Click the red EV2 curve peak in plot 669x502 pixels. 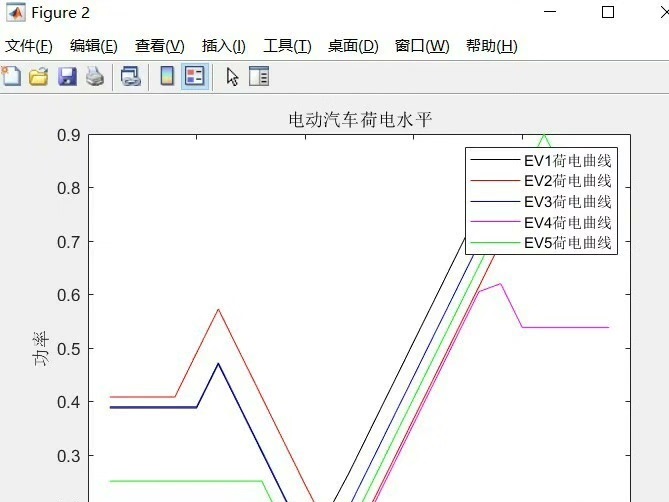[x=218, y=310]
